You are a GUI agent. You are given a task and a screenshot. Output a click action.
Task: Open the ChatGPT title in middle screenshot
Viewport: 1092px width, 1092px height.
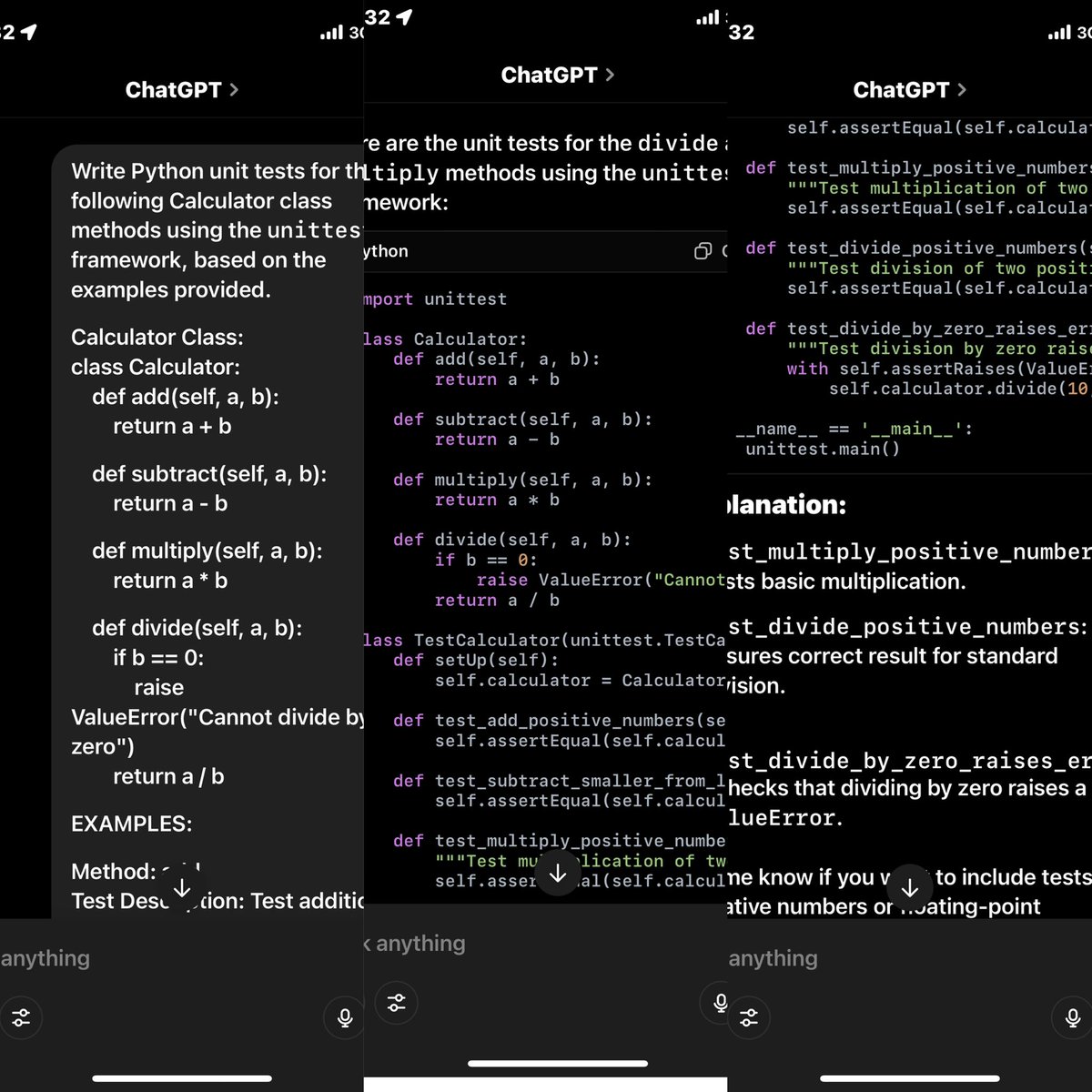click(x=549, y=75)
